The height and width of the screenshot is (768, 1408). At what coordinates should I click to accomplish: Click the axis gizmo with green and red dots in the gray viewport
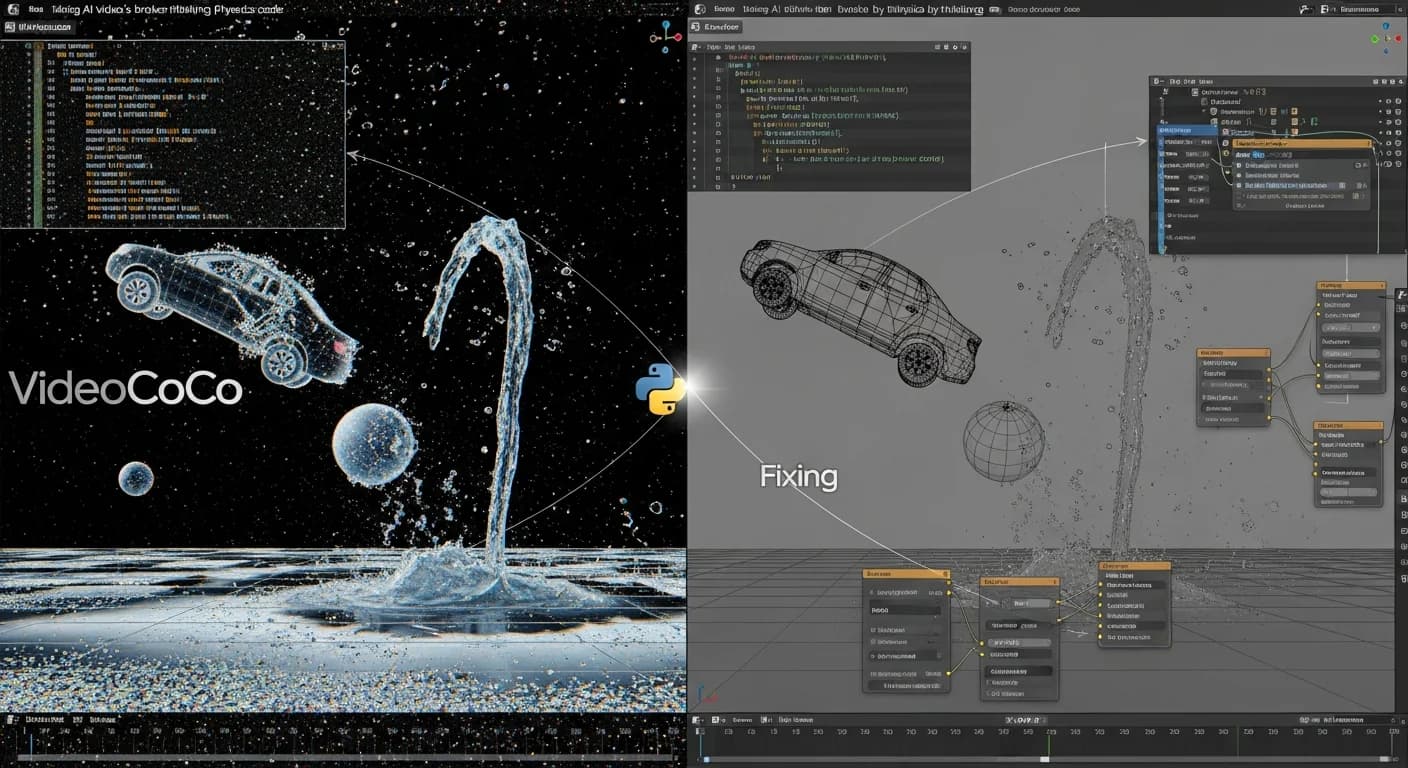1387,39
